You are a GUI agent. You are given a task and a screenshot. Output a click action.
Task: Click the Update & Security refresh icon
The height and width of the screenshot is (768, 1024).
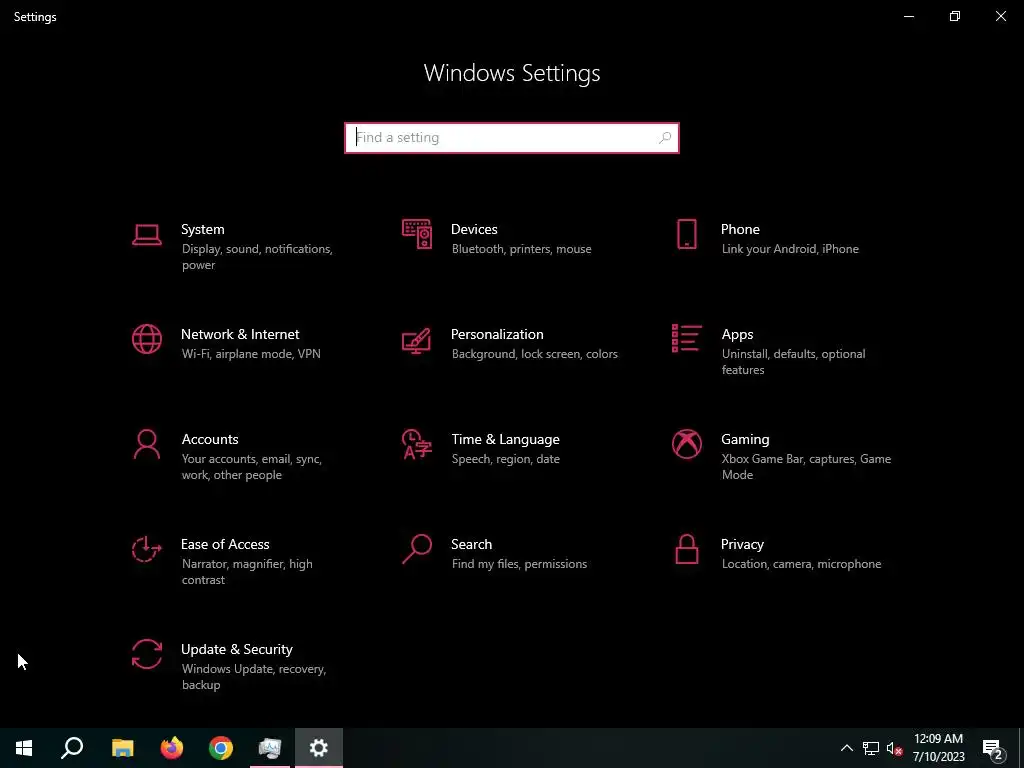click(x=147, y=654)
